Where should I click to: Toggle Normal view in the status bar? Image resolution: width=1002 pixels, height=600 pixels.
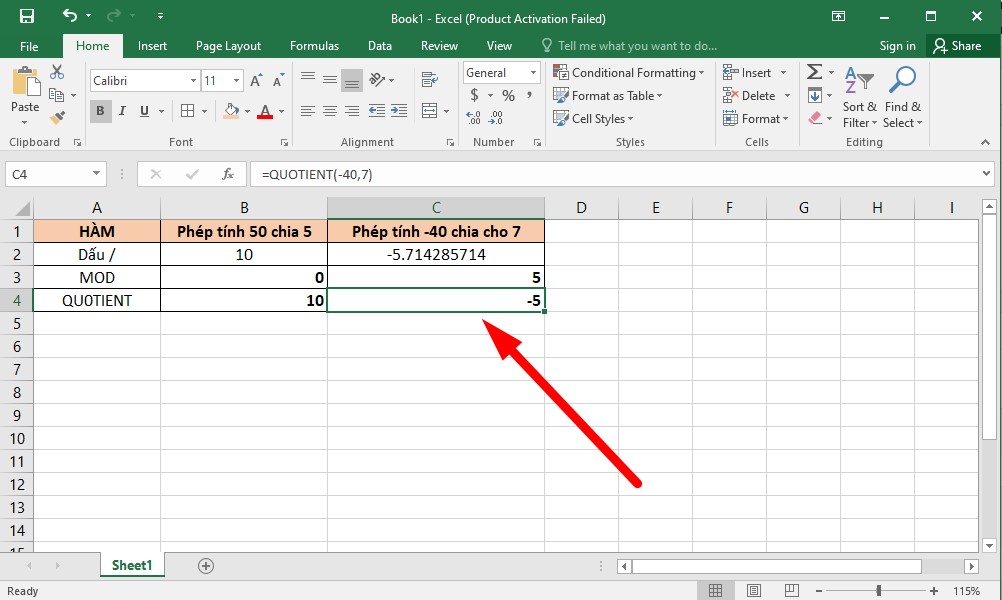coord(717,589)
